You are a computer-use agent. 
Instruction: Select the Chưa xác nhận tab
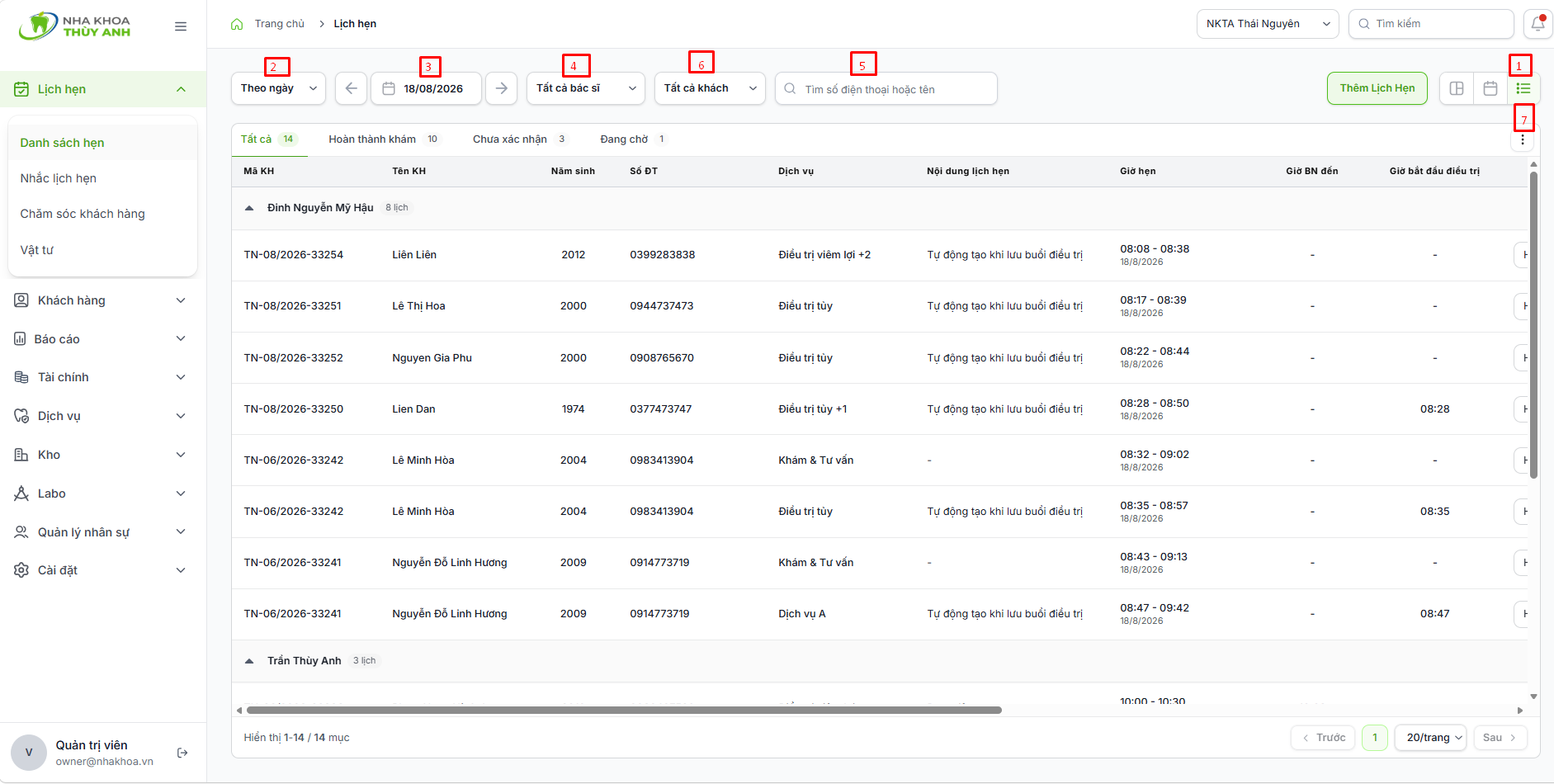pyautogui.click(x=520, y=139)
